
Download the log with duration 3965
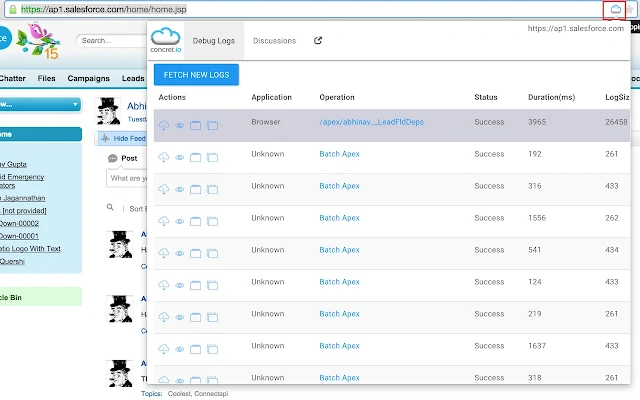coord(164,125)
